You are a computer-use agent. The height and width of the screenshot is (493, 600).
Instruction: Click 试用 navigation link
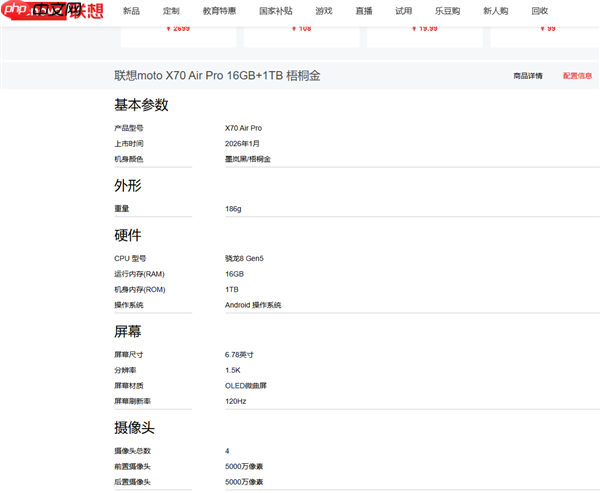[404, 11]
